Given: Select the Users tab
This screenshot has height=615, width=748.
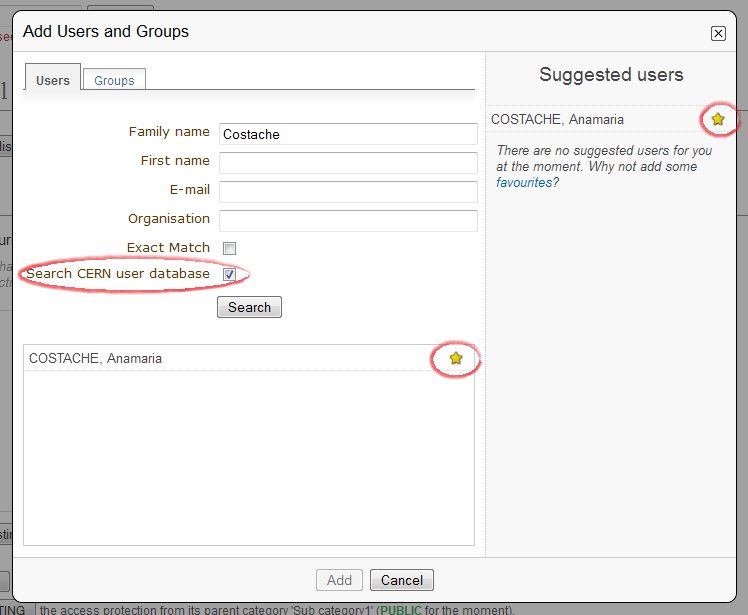Looking at the screenshot, I should pos(53,80).
